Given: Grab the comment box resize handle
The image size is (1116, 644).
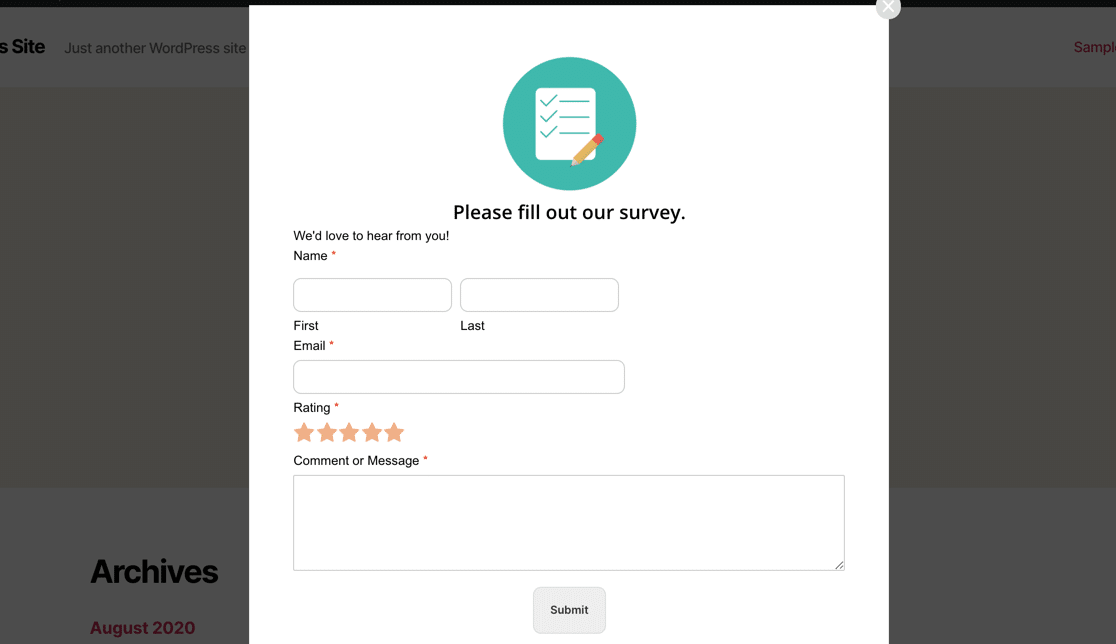Looking at the screenshot, I should 839,565.
